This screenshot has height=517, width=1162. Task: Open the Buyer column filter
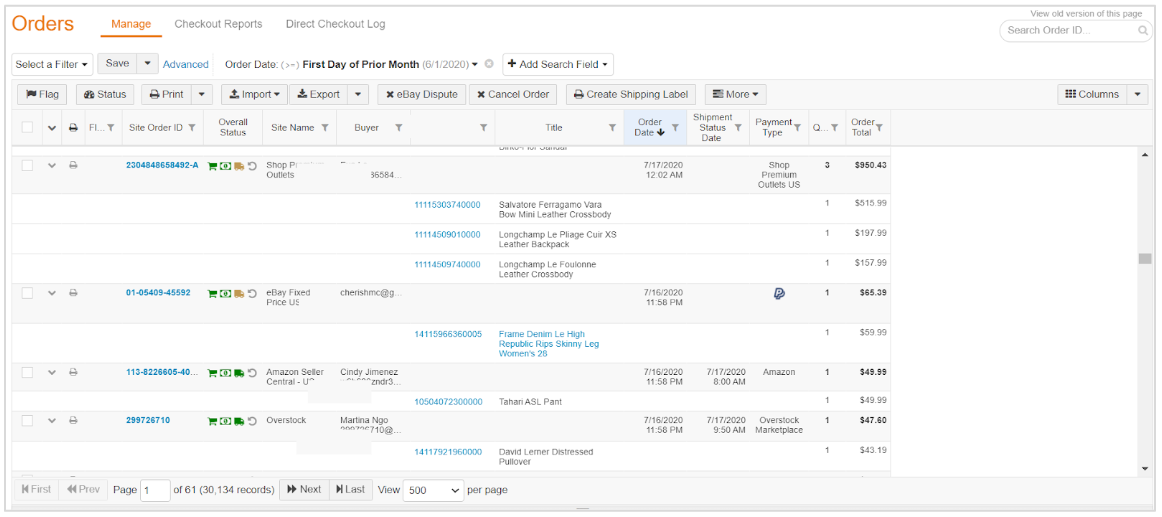(x=398, y=127)
